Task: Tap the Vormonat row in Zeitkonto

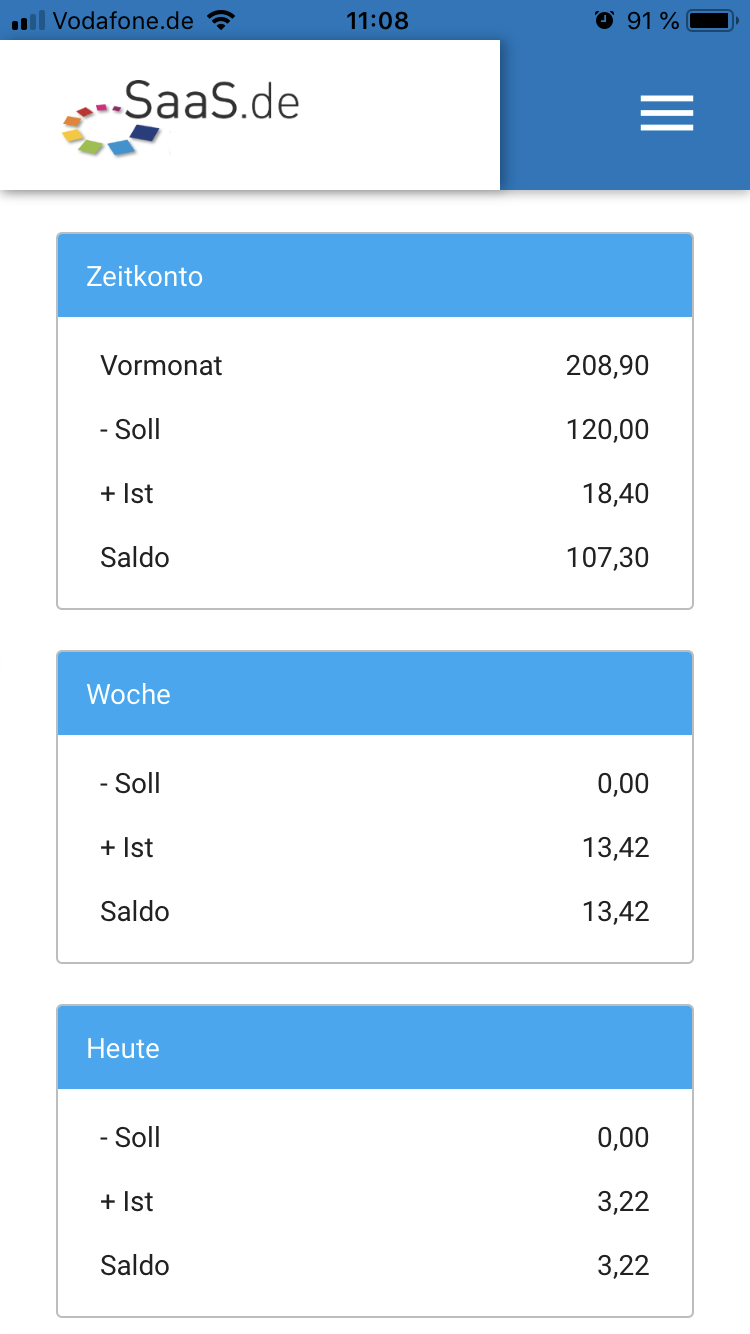Action: (375, 365)
